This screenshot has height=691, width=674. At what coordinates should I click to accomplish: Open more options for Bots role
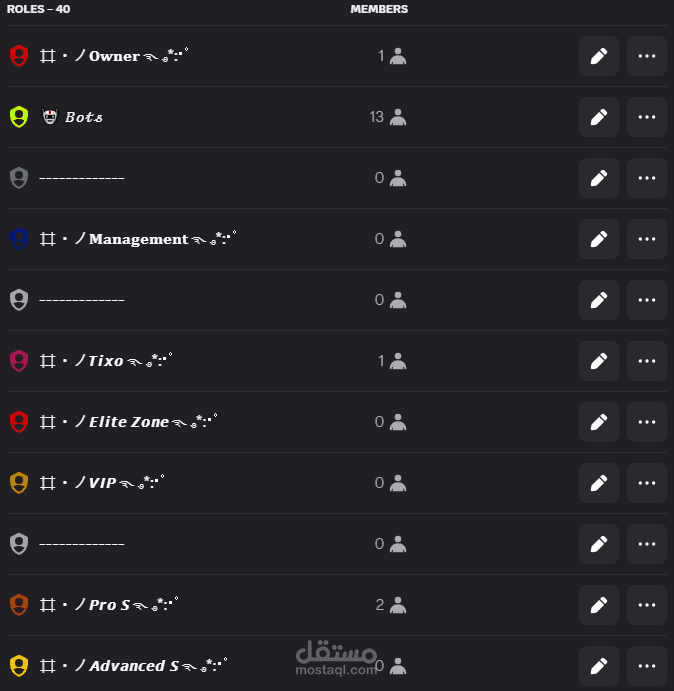coord(647,117)
